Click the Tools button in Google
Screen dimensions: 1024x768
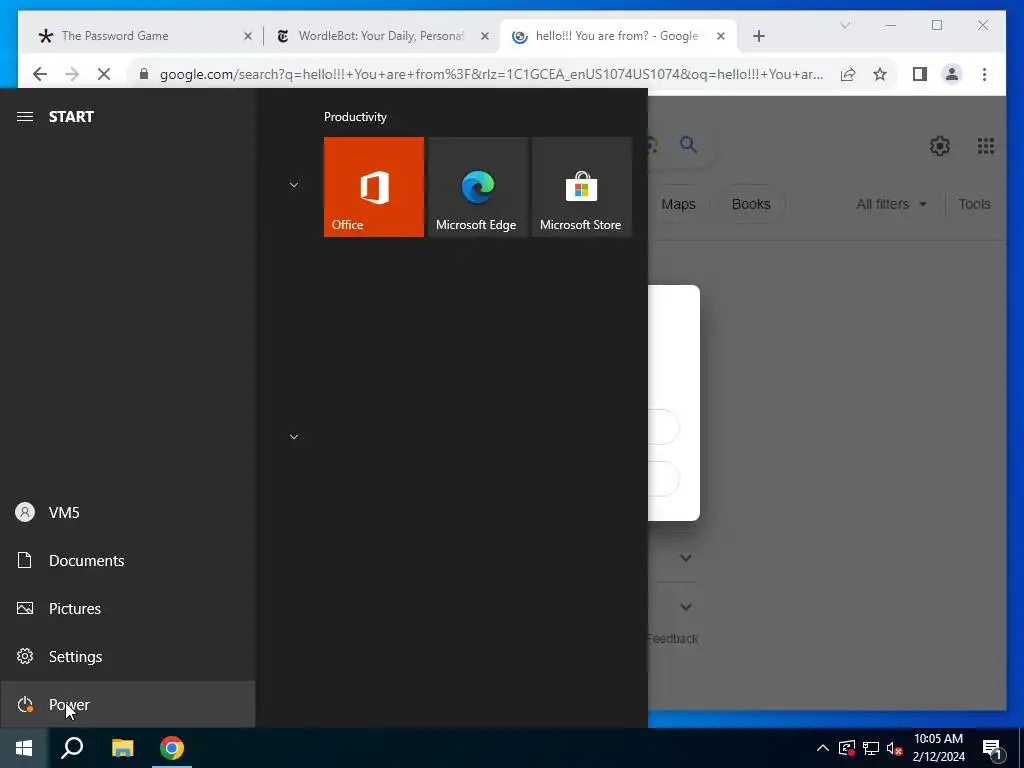coord(974,204)
